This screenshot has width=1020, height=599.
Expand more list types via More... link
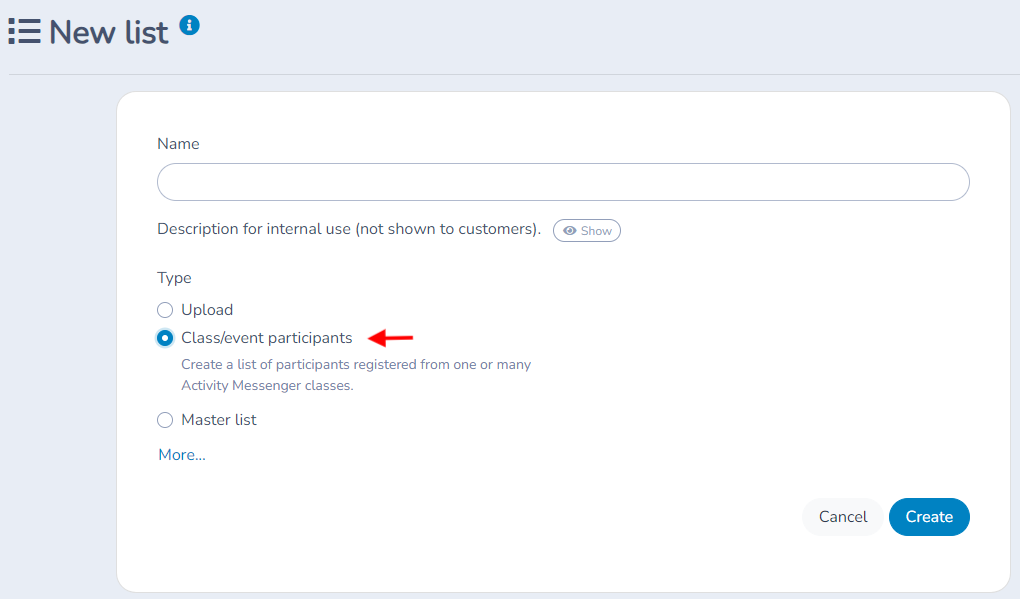pyautogui.click(x=182, y=455)
